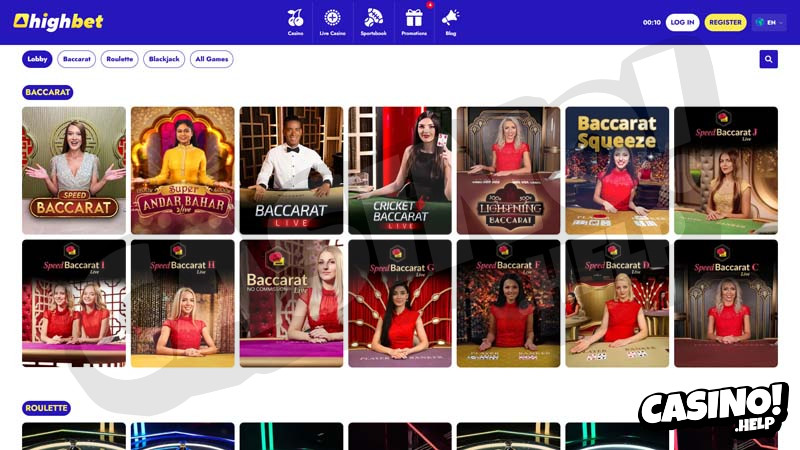Open the Promotions gift box icon
This screenshot has height=450, width=800.
pyautogui.click(x=414, y=18)
